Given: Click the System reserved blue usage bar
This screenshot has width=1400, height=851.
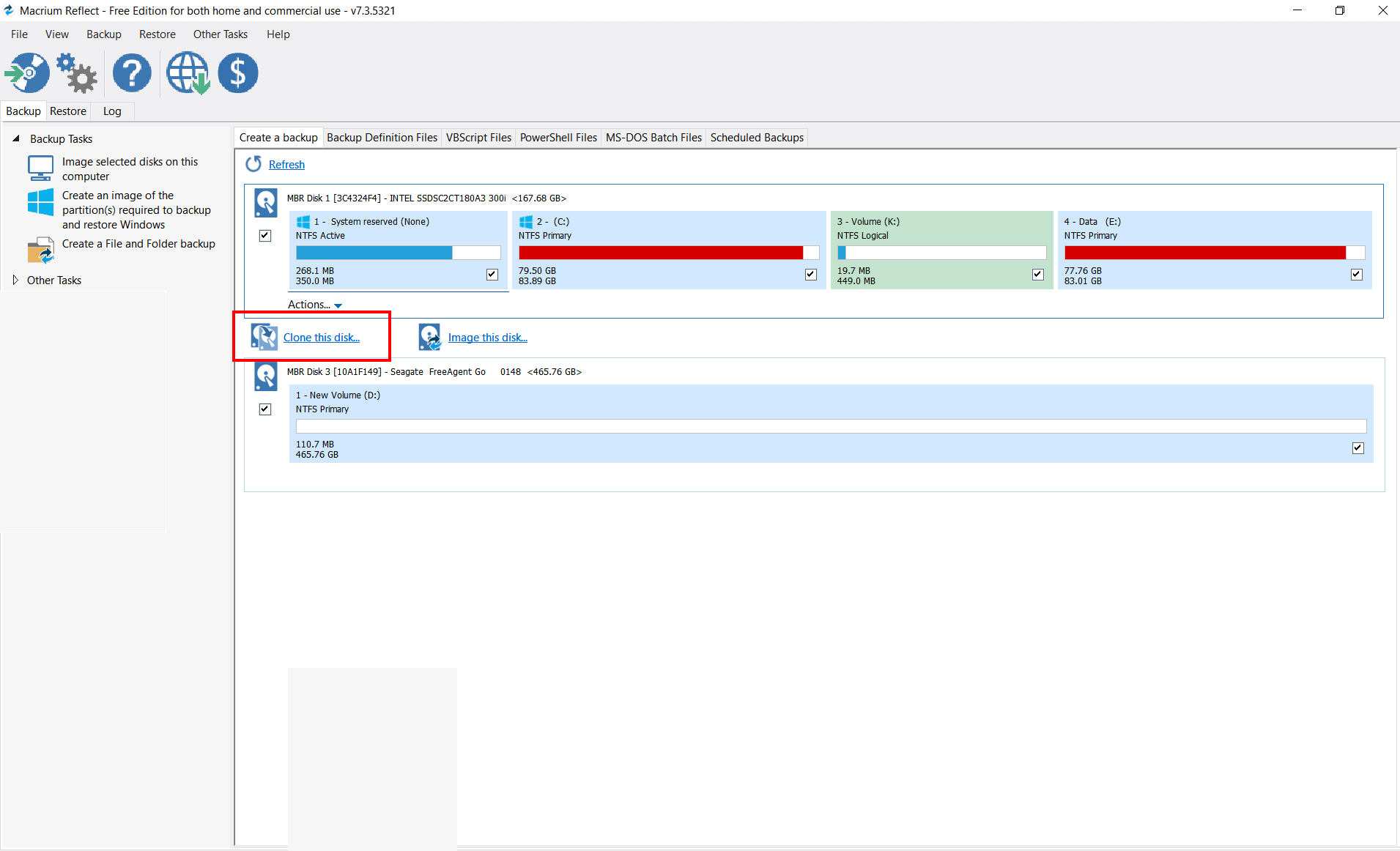Looking at the screenshot, I should click(399, 253).
